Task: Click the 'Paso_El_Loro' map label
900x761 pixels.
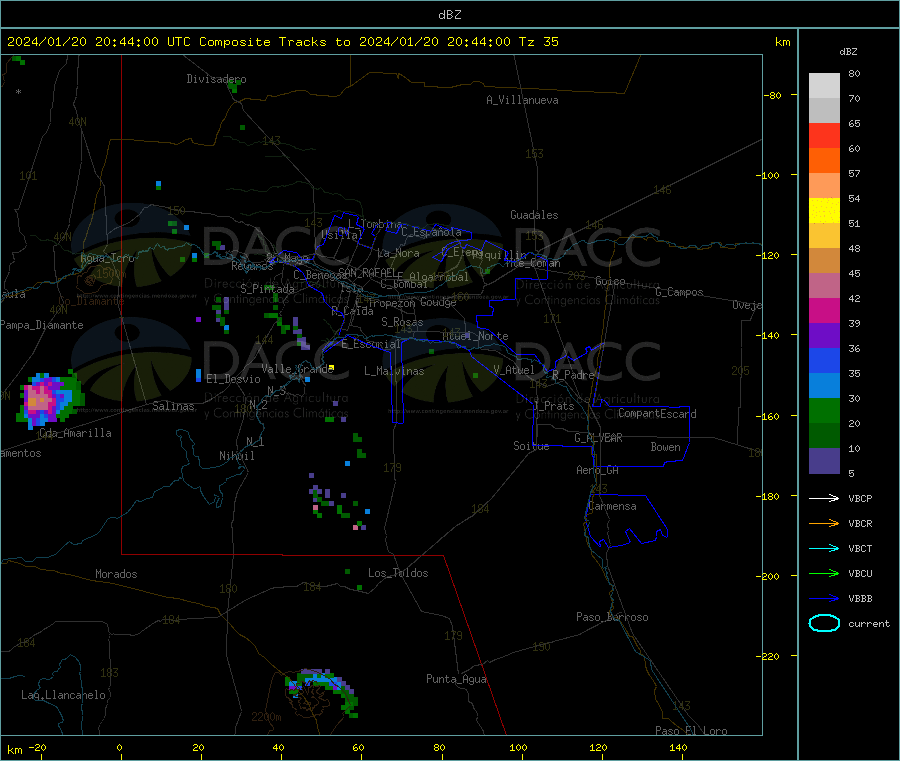Action: tap(691, 731)
